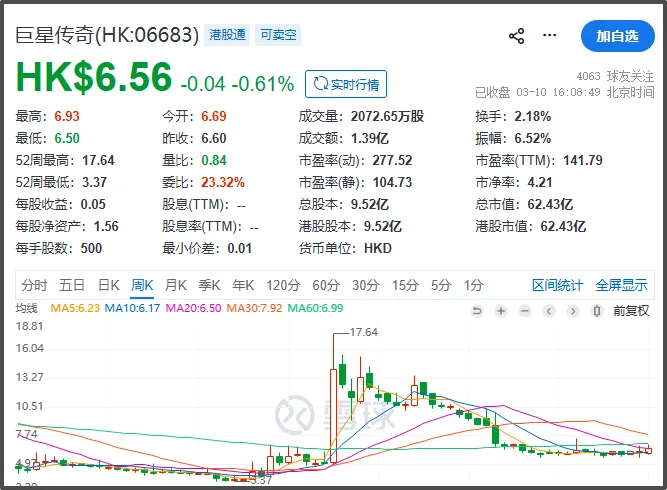This screenshot has width=667, height=490.
Task: Zoom in chart with plus icon
Action: tap(501, 311)
